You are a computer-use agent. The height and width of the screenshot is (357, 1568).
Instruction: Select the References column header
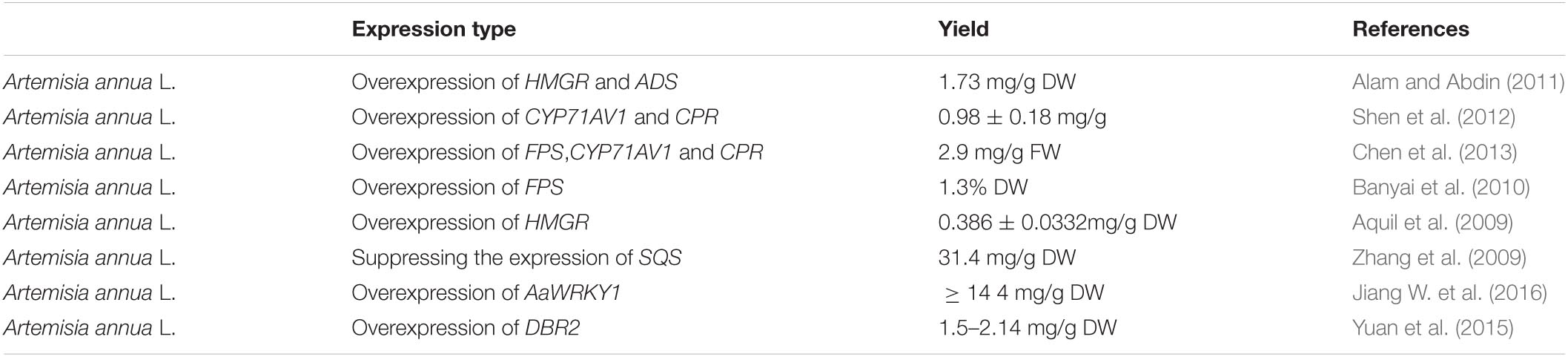(1411, 29)
